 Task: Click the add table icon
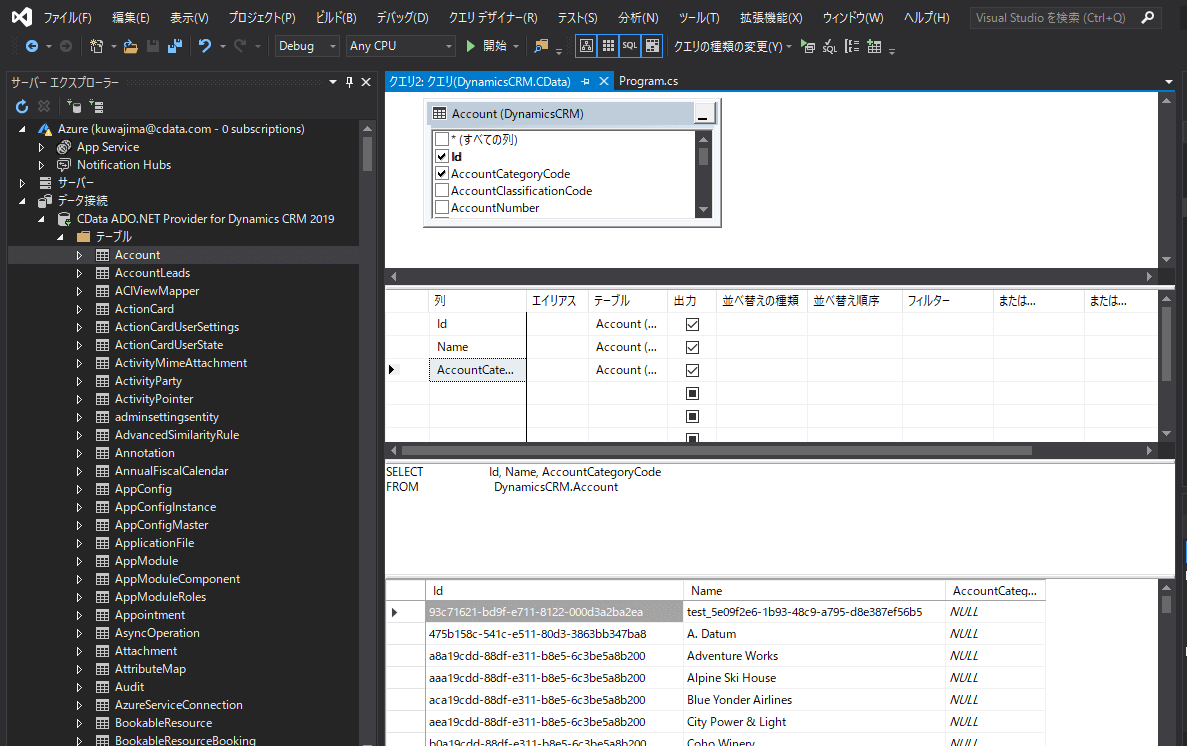point(874,46)
